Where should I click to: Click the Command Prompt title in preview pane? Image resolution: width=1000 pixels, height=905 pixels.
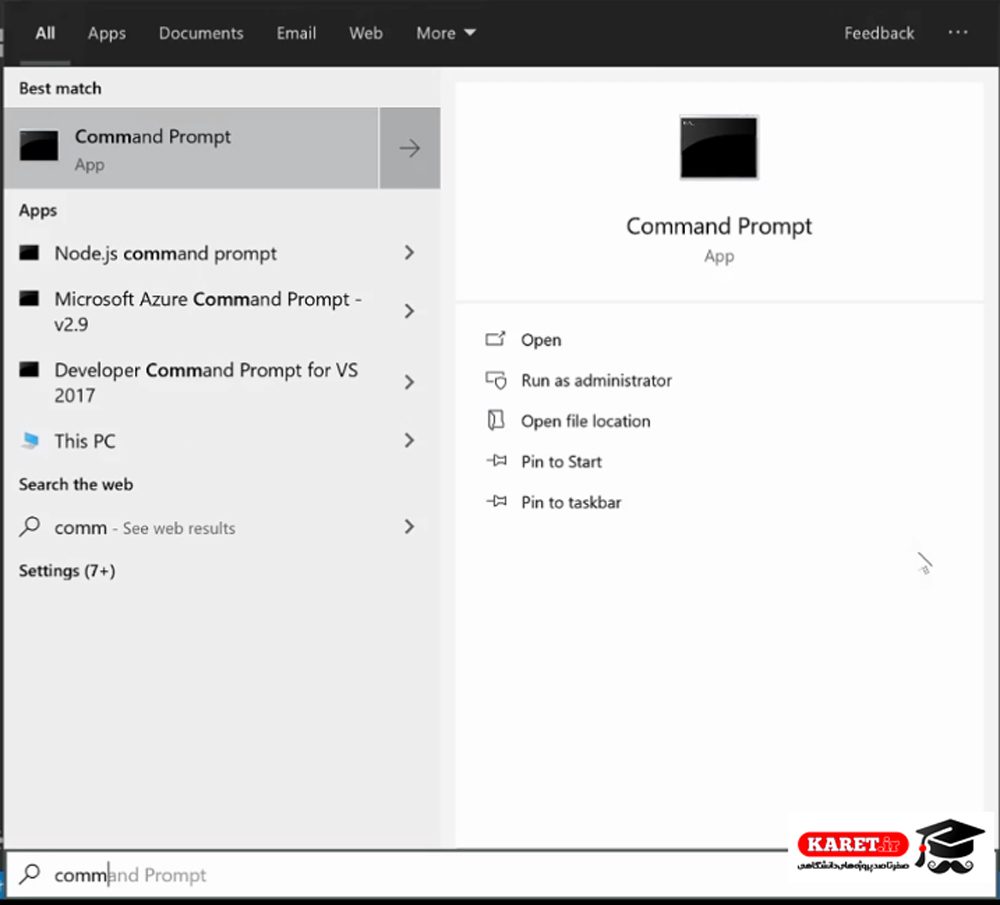click(719, 226)
